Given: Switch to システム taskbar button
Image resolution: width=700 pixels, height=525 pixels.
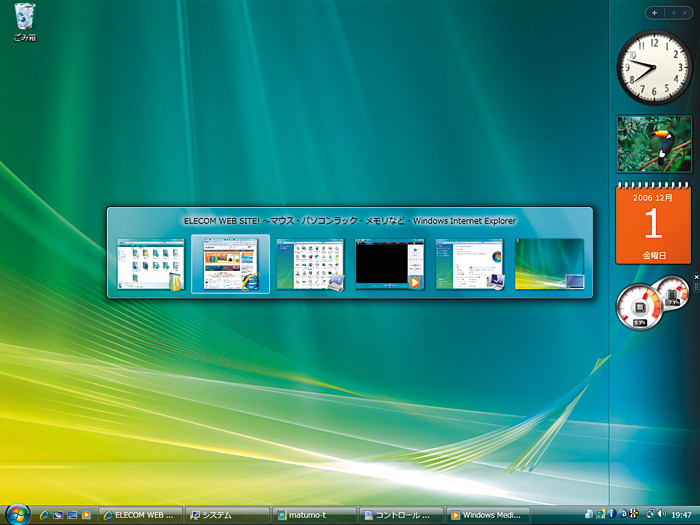Looking at the screenshot, I should tap(228, 515).
